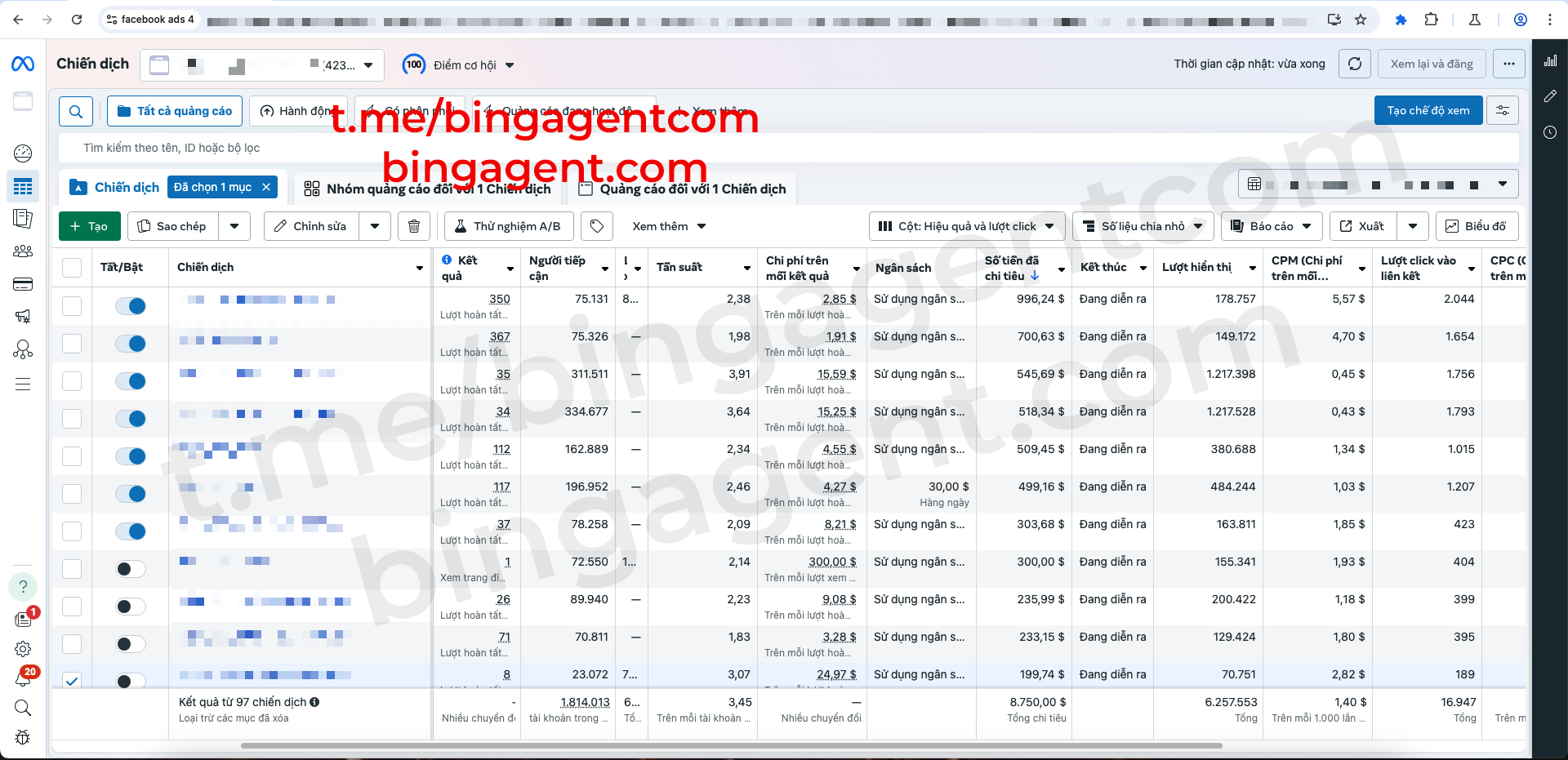
Task: Open Help question mark icon
Action: pyautogui.click(x=23, y=586)
